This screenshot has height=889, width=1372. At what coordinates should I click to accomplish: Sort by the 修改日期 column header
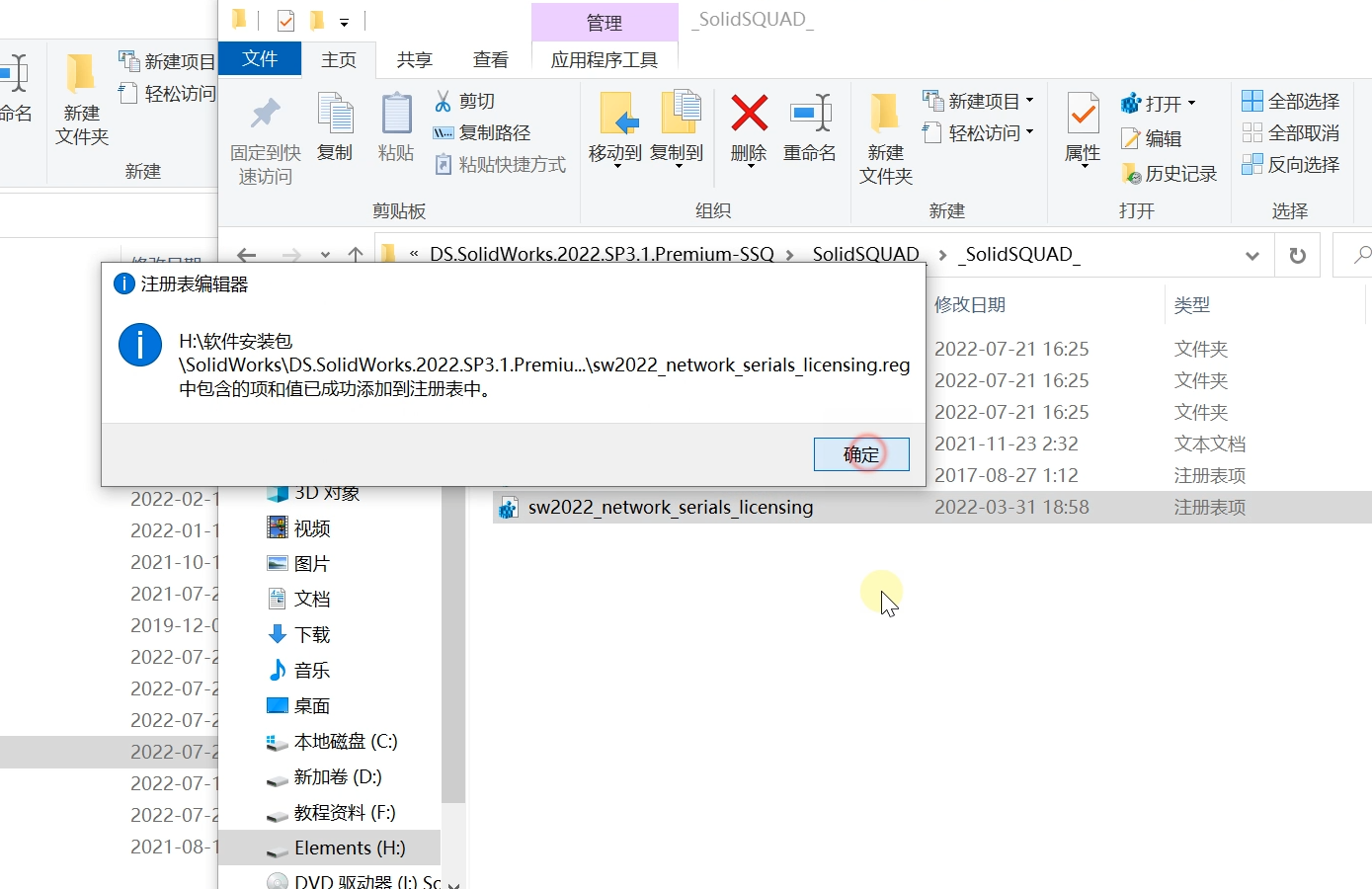pyautogui.click(x=970, y=304)
